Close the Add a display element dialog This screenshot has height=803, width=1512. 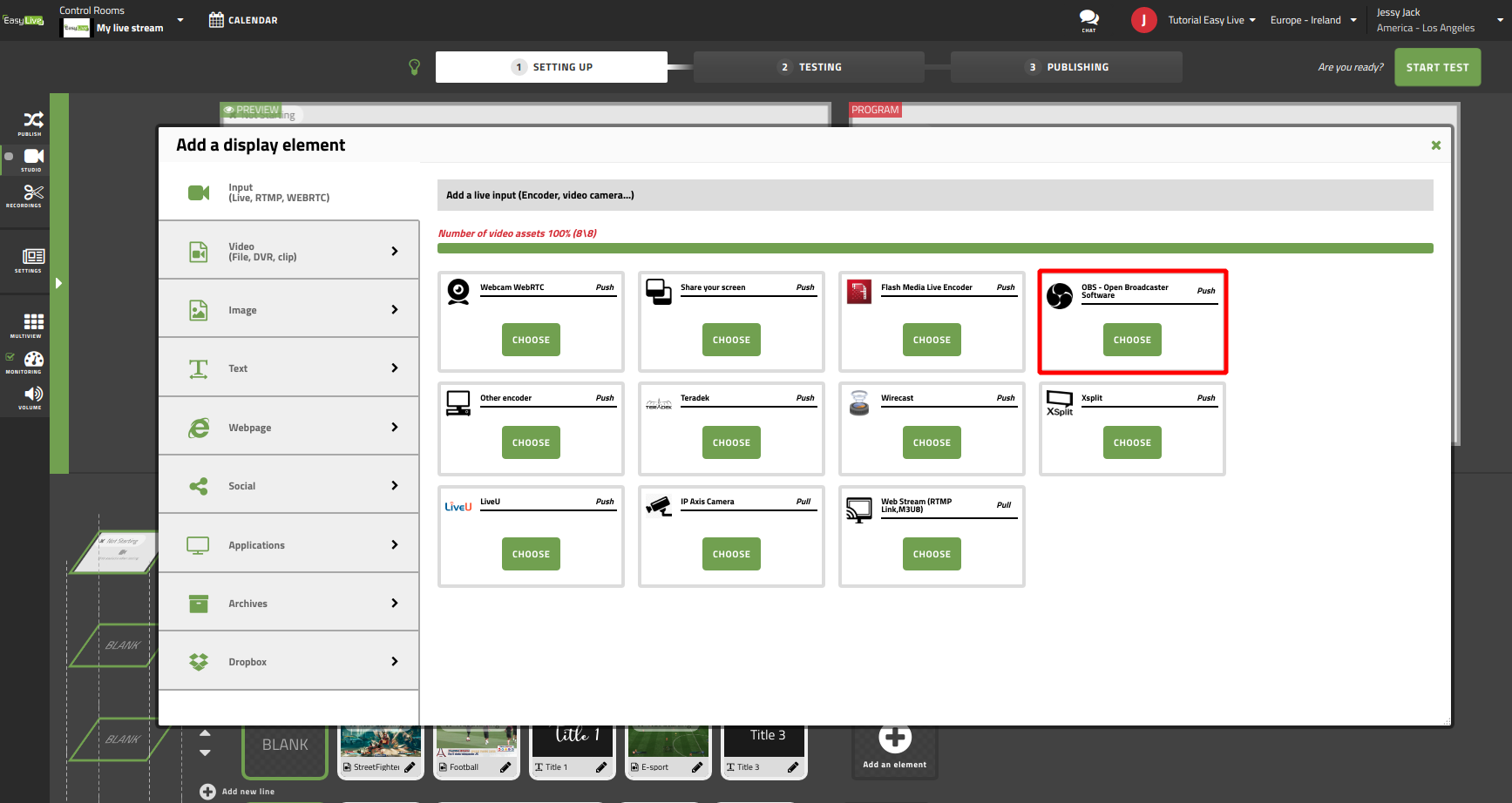1436,145
